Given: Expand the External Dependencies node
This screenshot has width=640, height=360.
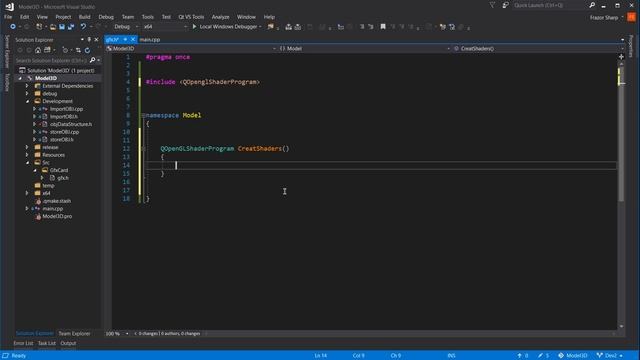Looking at the screenshot, I should coord(27,86).
